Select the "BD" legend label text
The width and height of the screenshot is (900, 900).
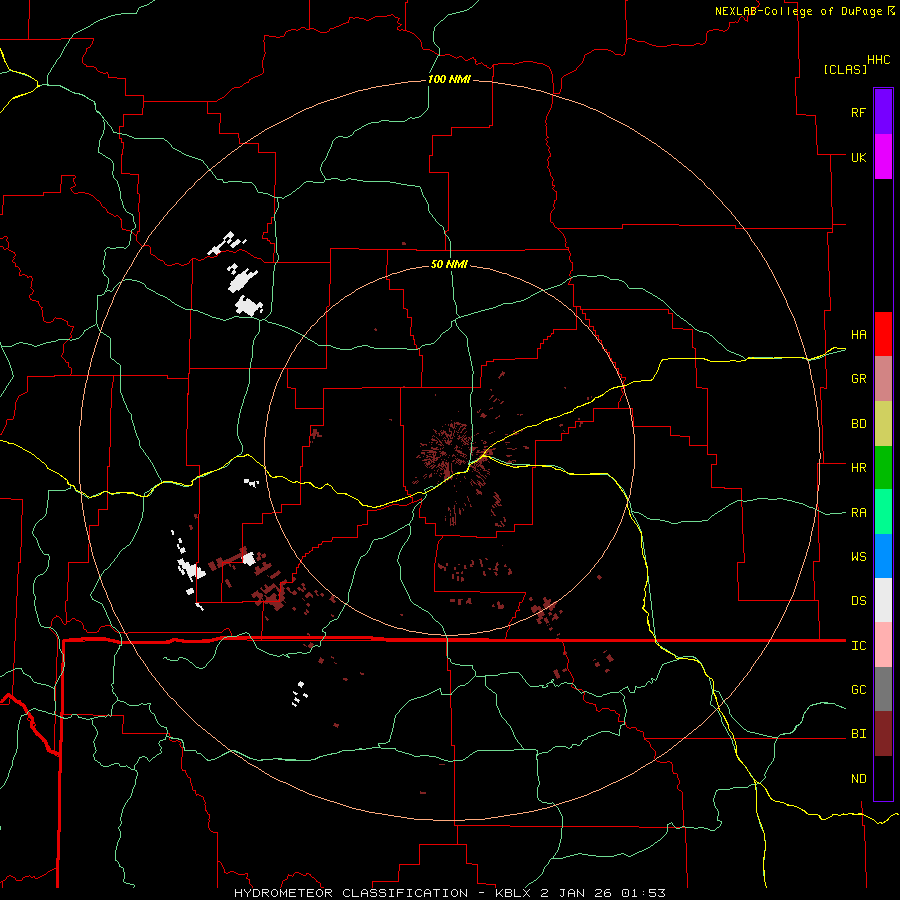[x=858, y=424]
